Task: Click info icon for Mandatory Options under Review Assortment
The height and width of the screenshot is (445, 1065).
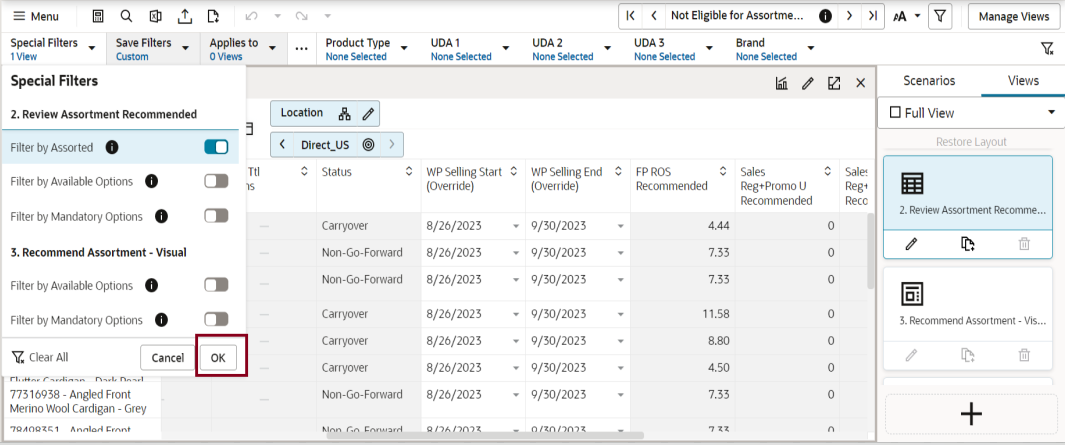Action: pyautogui.click(x=161, y=216)
